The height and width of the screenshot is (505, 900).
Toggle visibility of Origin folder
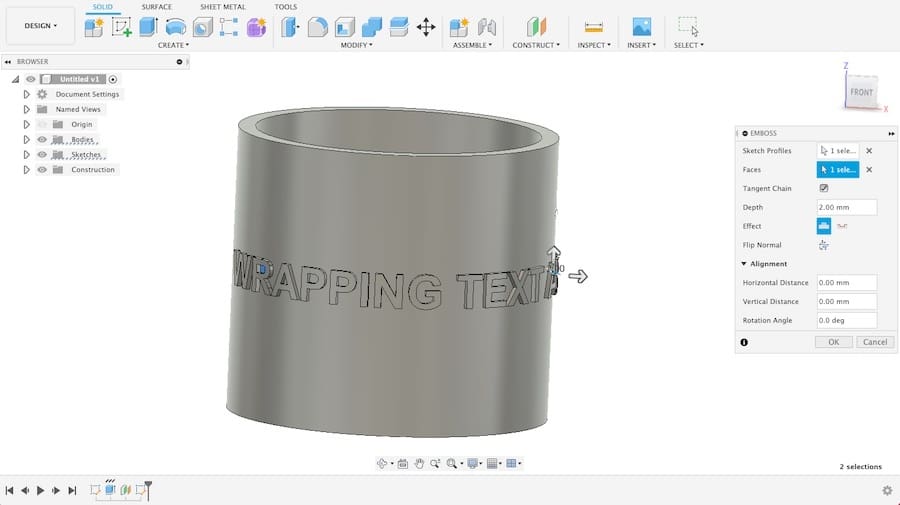point(42,125)
